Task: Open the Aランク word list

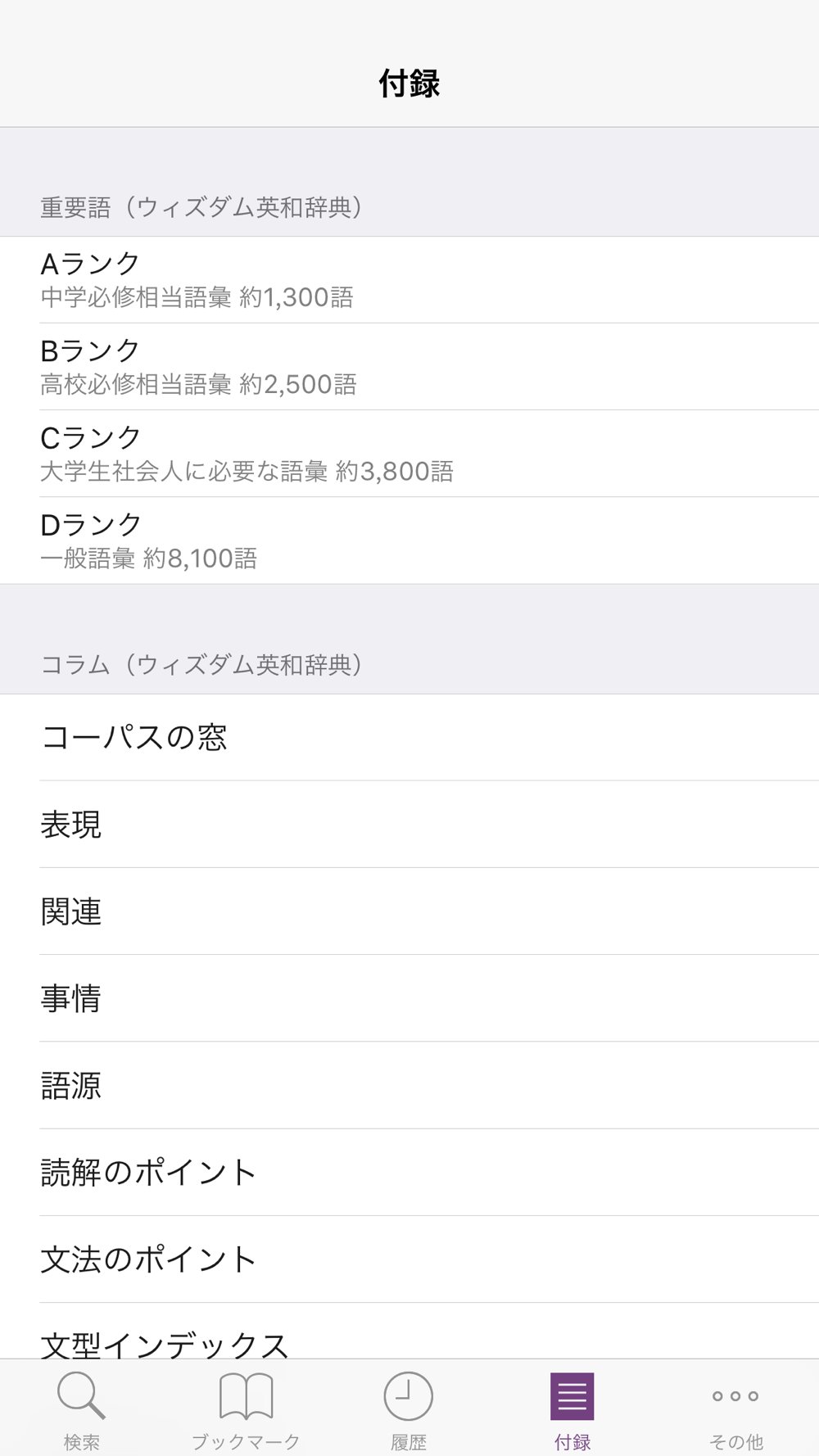Action: pyautogui.click(x=409, y=279)
